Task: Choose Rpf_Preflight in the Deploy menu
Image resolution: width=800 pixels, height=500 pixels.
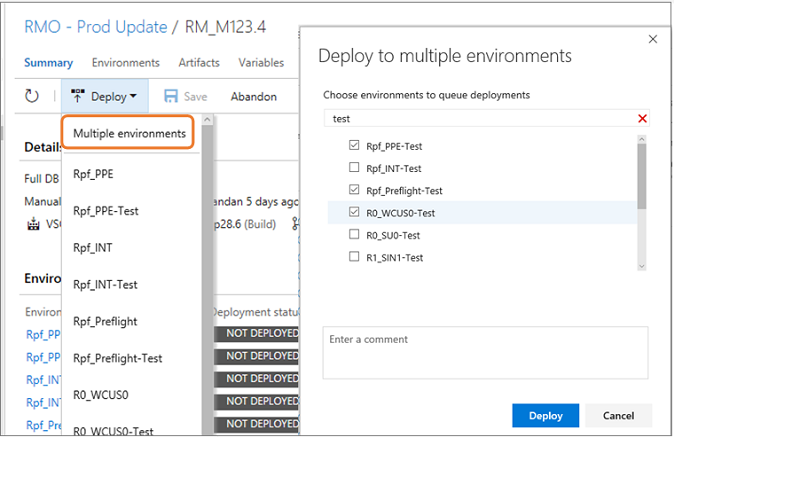Action: click(x=105, y=321)
